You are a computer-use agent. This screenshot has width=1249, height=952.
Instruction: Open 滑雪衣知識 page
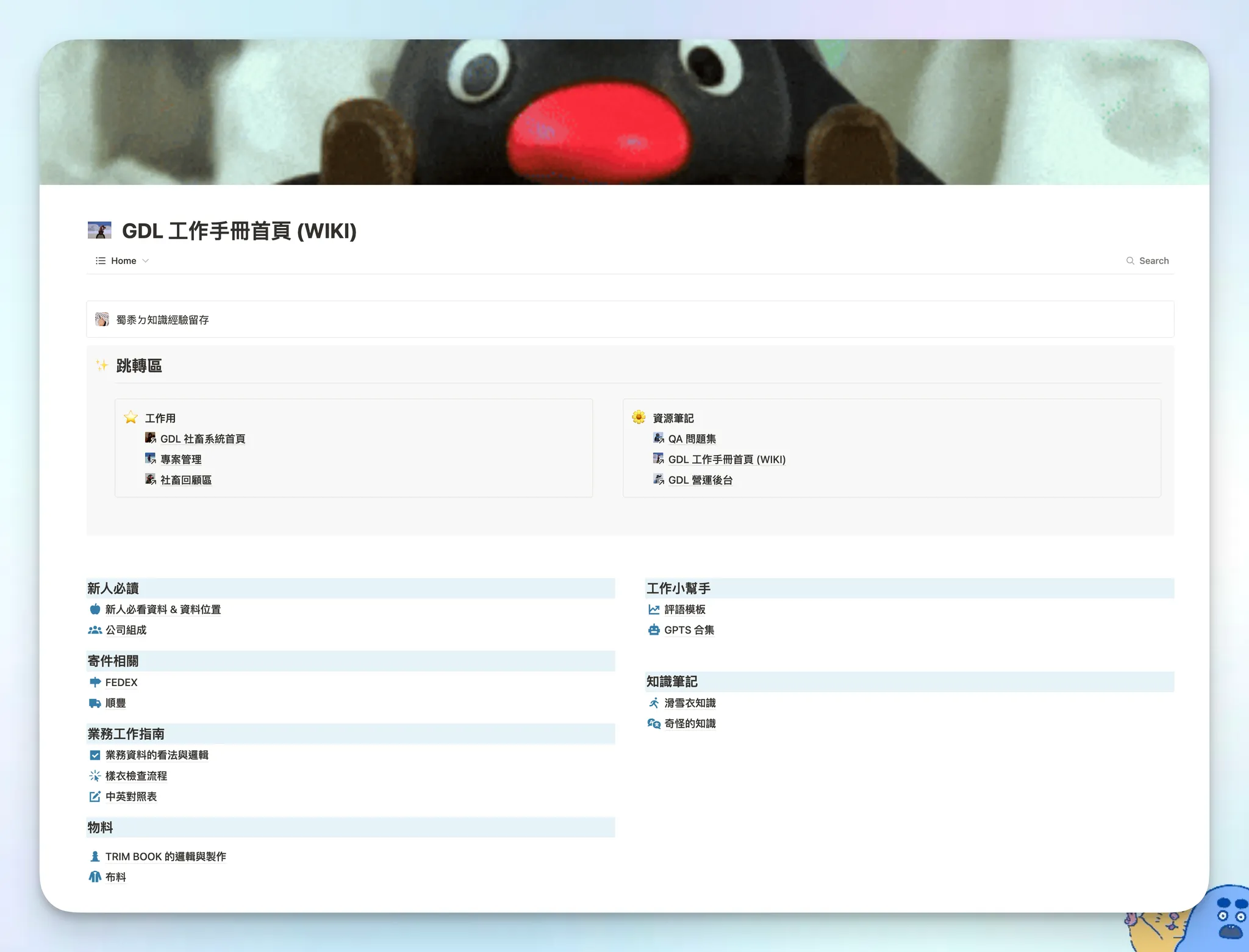(690, 704)
